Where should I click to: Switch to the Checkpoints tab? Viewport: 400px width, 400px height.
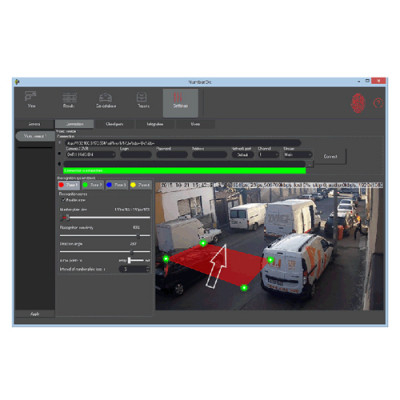115,124
